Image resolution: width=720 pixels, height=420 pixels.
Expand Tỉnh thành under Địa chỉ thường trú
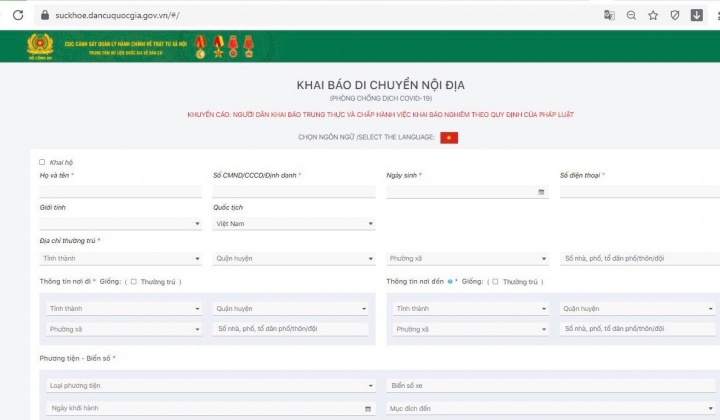tap(120, 258)
